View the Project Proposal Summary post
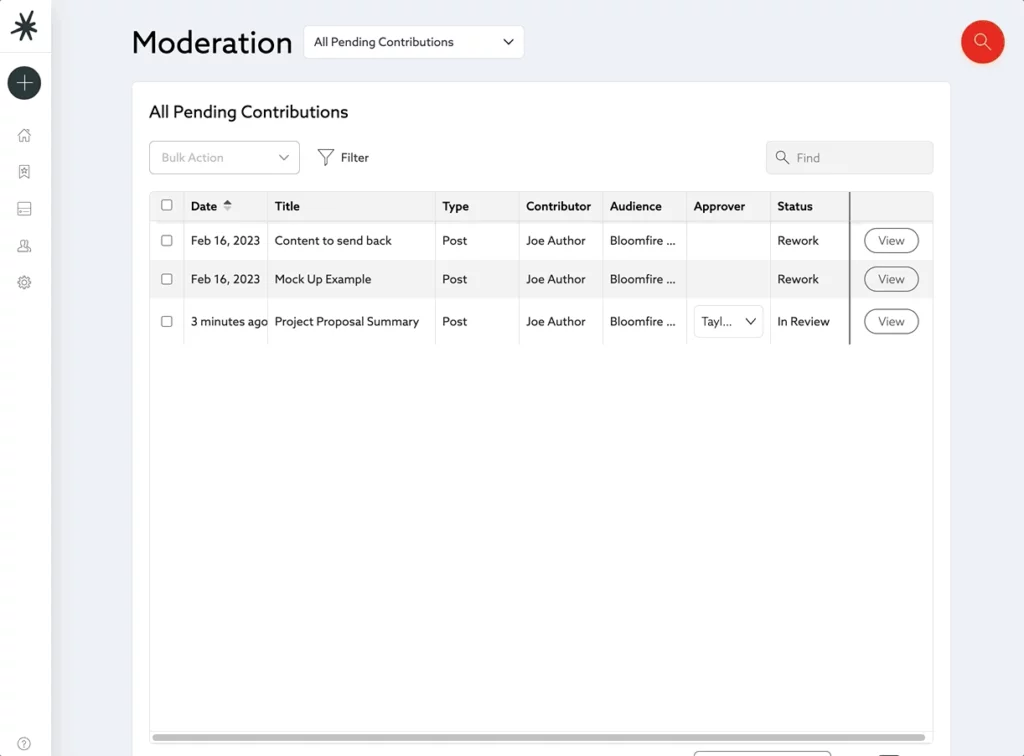 click(890, 321)
